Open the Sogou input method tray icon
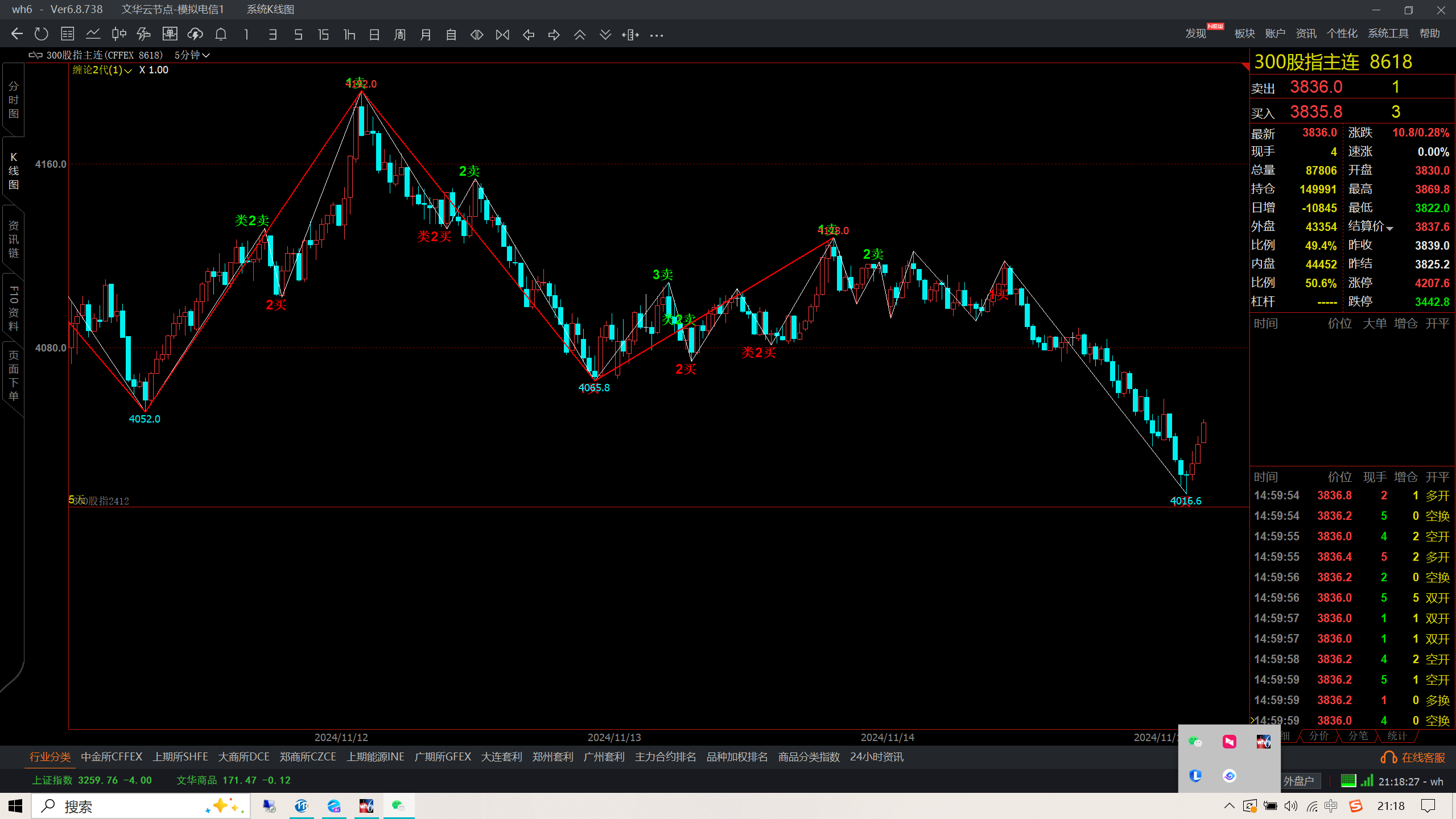This screenshot has height=819, width=1456. pos(1356,806)
